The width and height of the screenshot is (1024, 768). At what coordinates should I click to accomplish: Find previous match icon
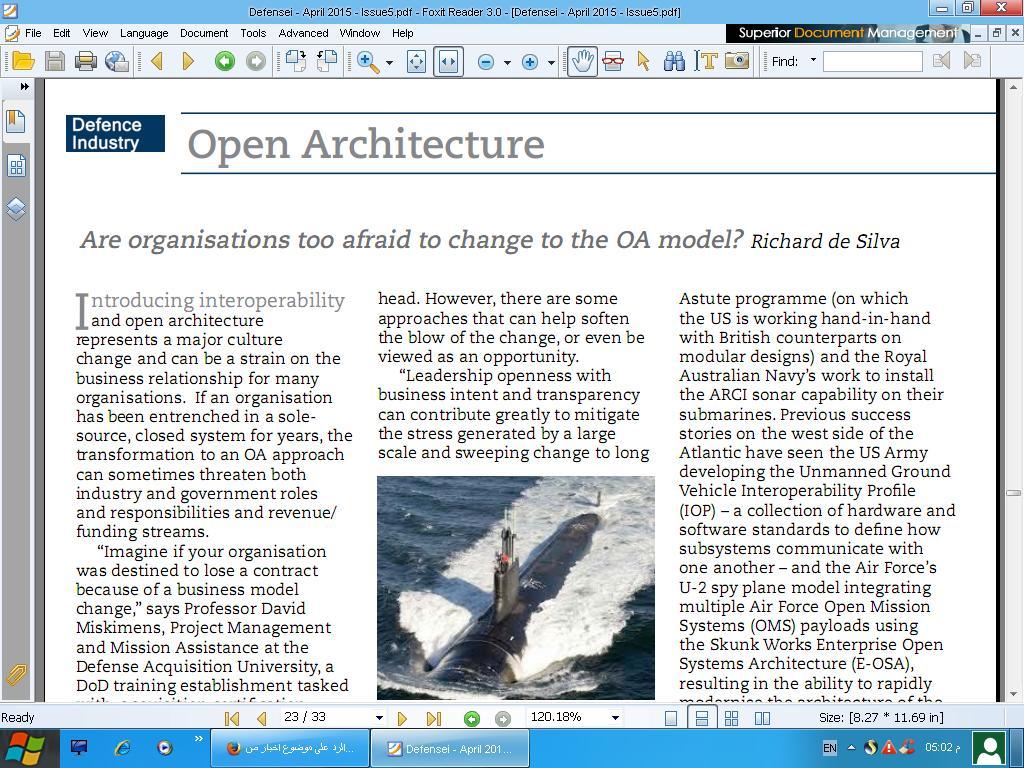941,61
